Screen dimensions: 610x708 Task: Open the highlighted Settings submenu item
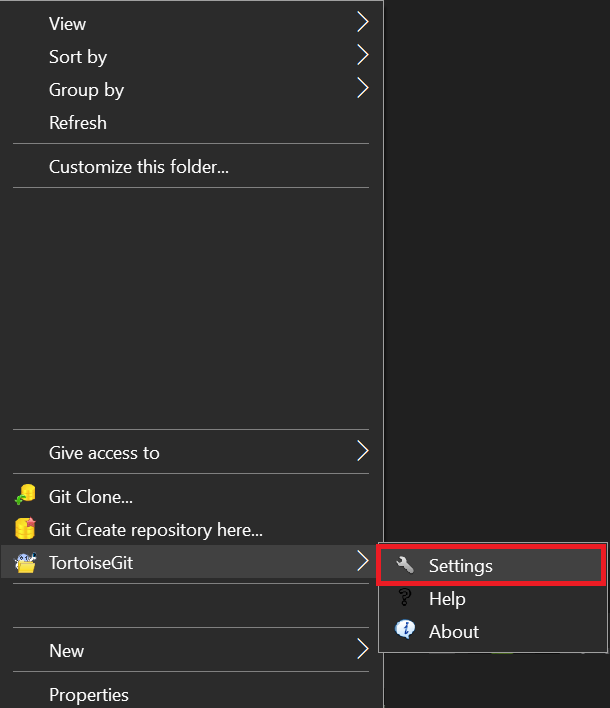491,565
